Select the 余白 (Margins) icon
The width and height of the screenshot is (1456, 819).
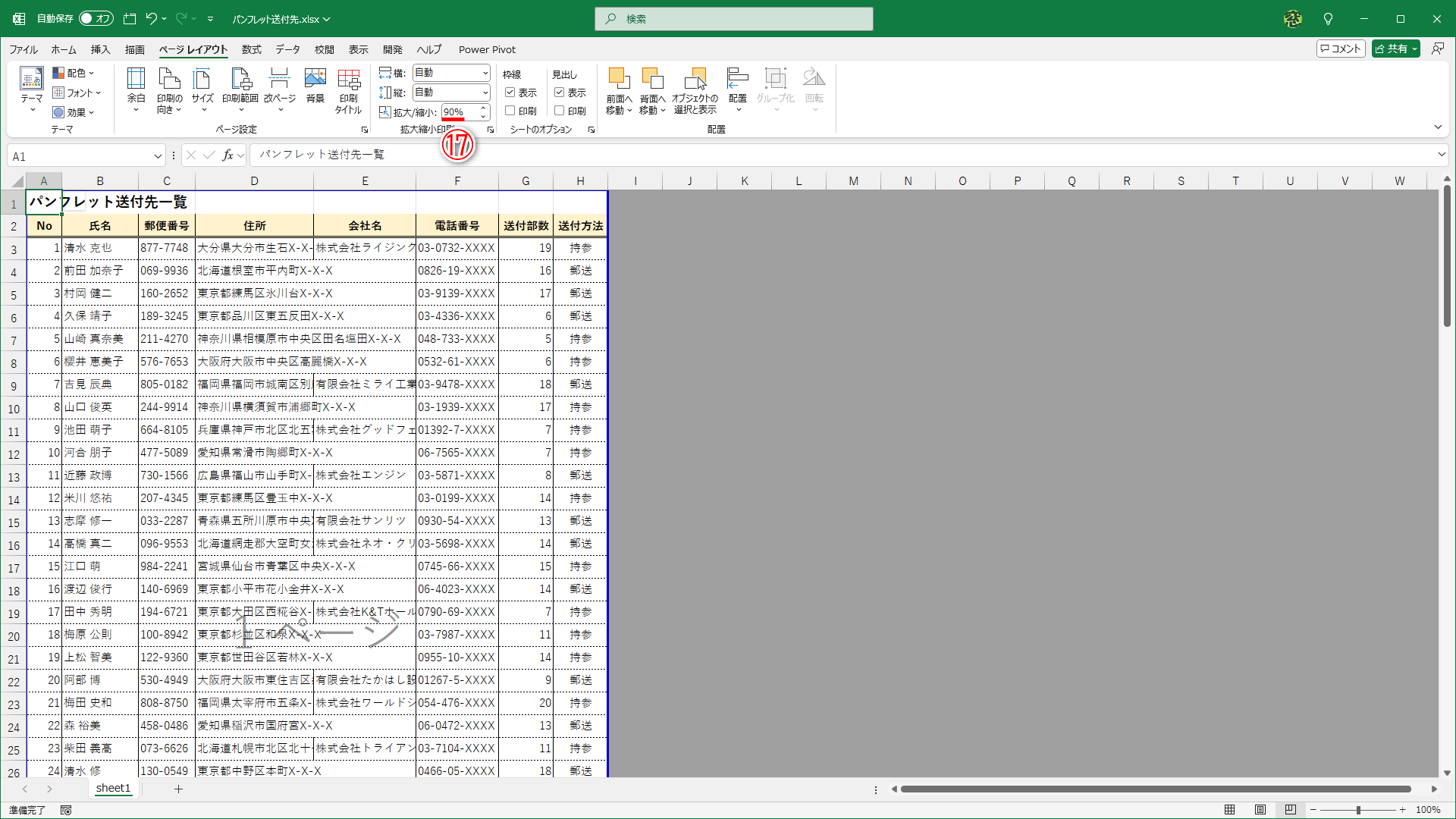tap(136, 87)
